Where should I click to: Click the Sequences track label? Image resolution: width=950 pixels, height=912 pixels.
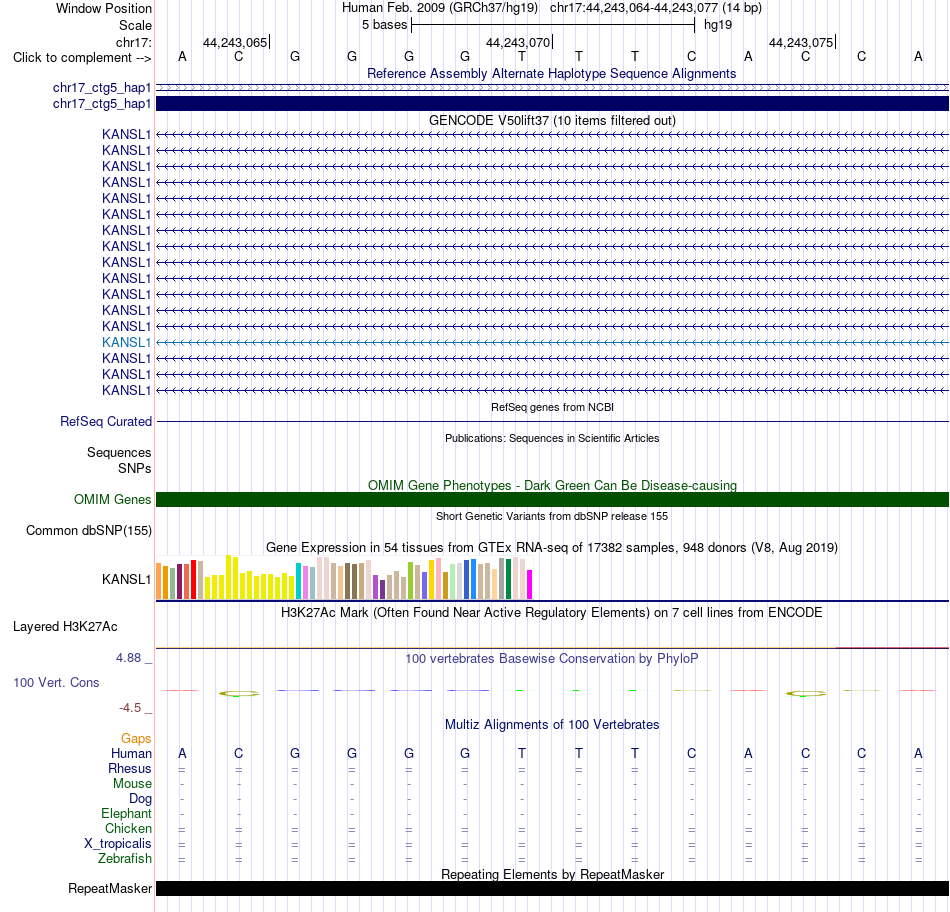pyautogui.click(x=119, y=453)
